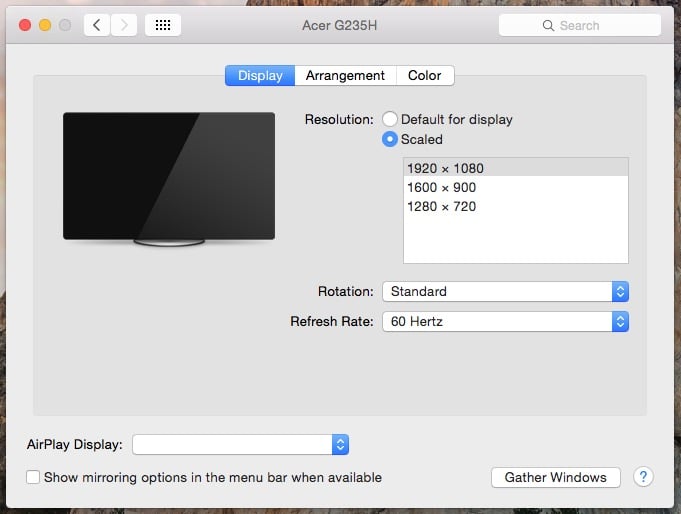Switch to the Display tab
Image resolution: width=681 pixels, height=514 pixels.
(260, 76)
